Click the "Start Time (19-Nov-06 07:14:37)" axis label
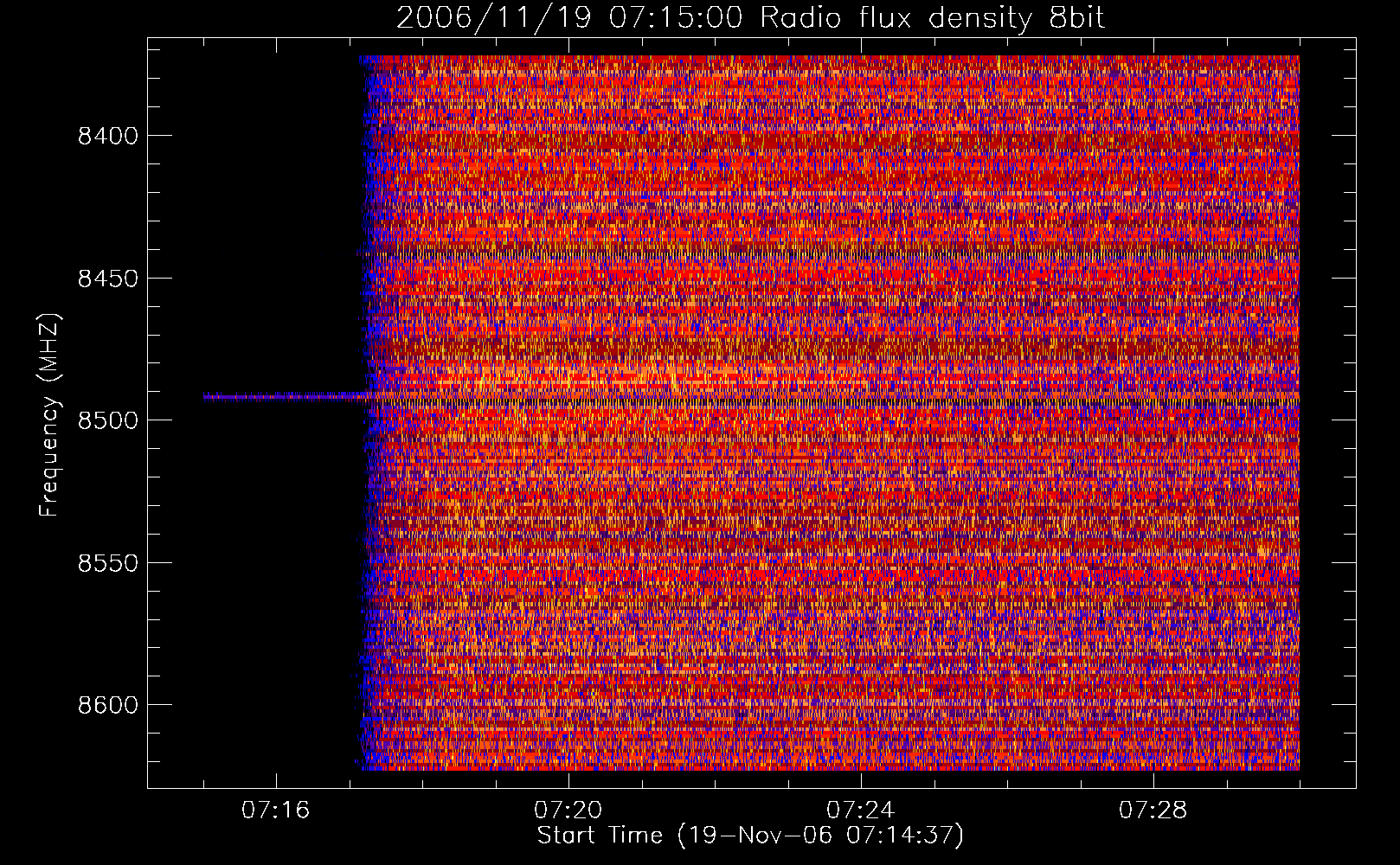 (x=750, y=835)
